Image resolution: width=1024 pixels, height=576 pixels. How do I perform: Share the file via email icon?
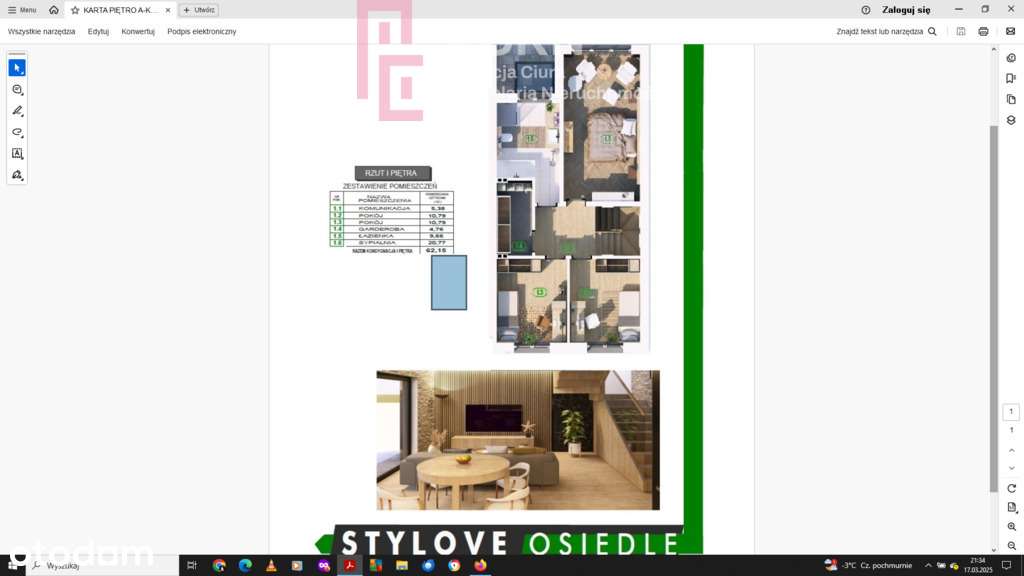[1010, 31]
